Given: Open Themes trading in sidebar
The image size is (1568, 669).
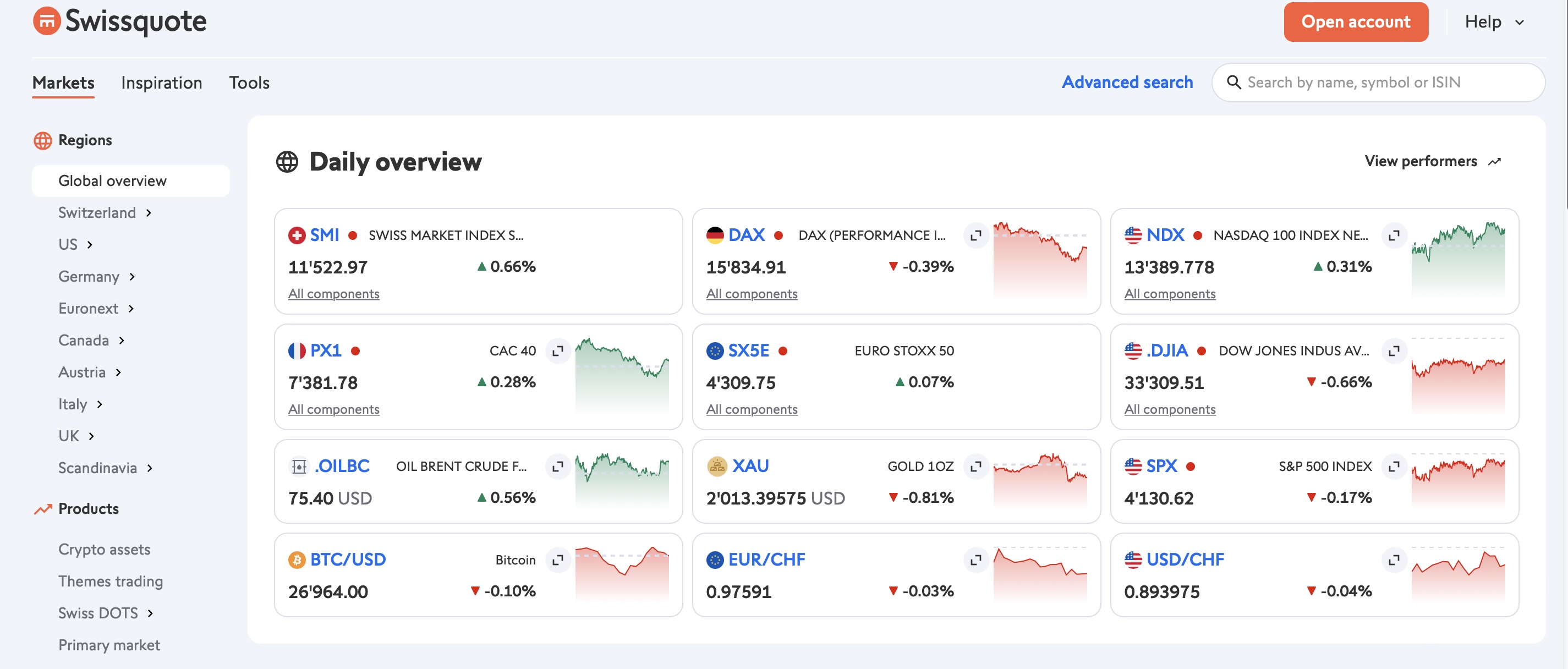Looking at the screenshot, I should 111,582.
